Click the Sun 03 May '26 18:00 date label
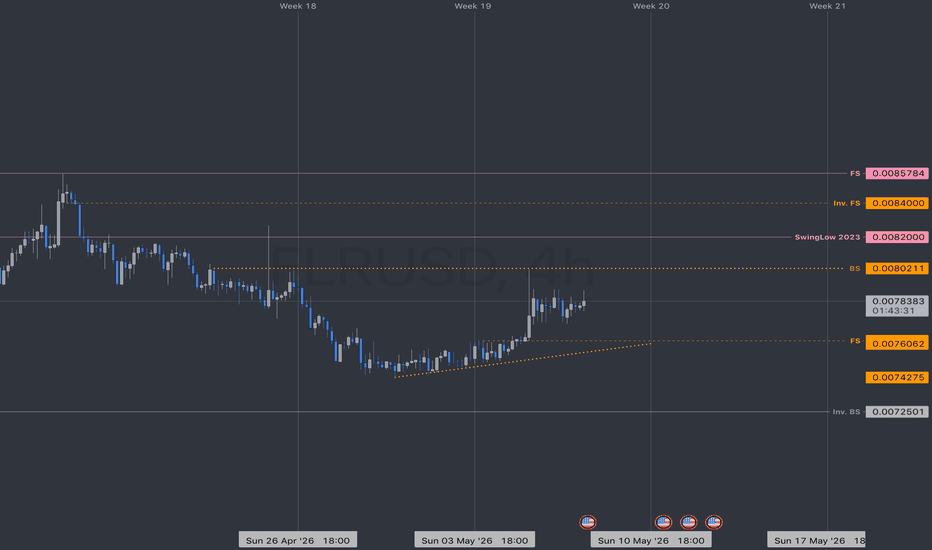 tap(474, 540)
